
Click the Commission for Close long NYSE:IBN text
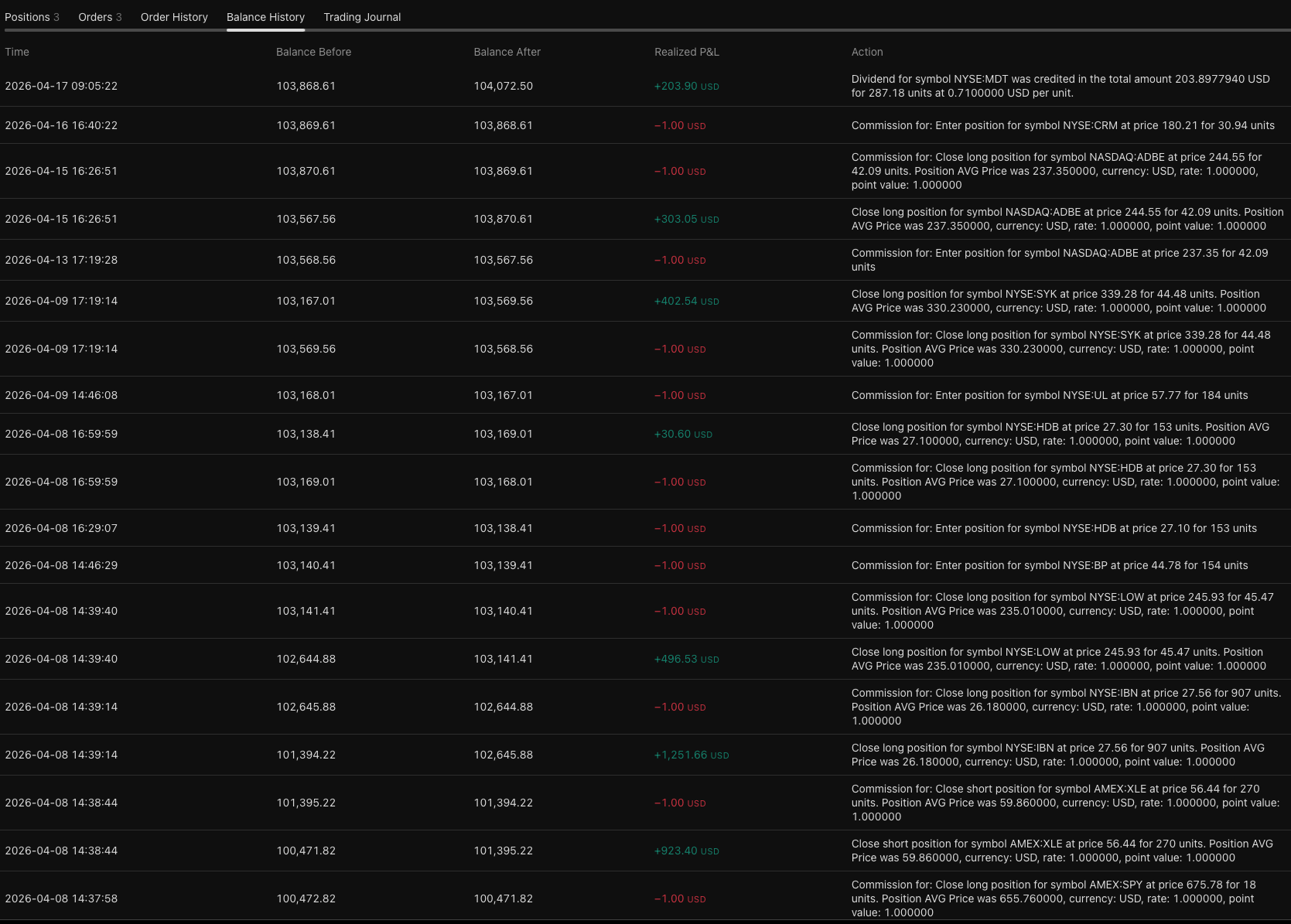1067,707
